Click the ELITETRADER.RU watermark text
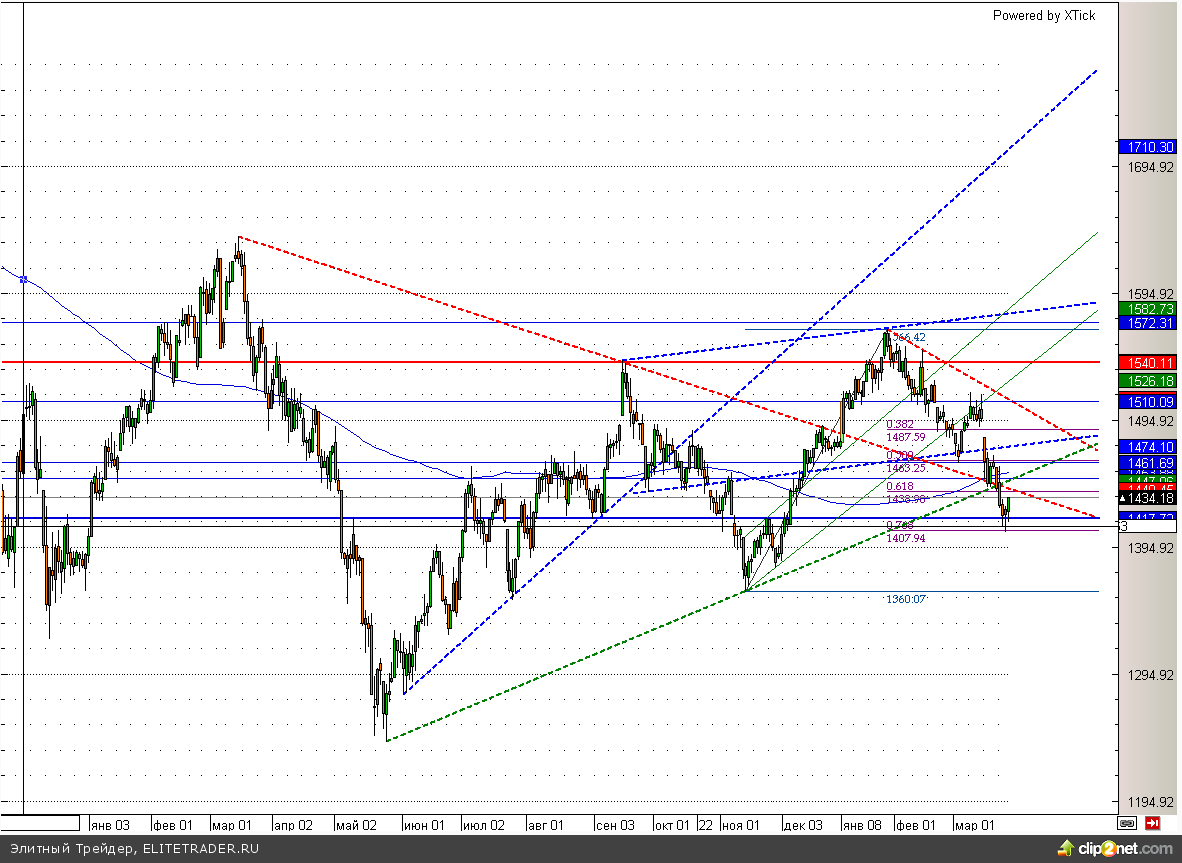Screen dimensions: 1182x863 pos(201,849)
